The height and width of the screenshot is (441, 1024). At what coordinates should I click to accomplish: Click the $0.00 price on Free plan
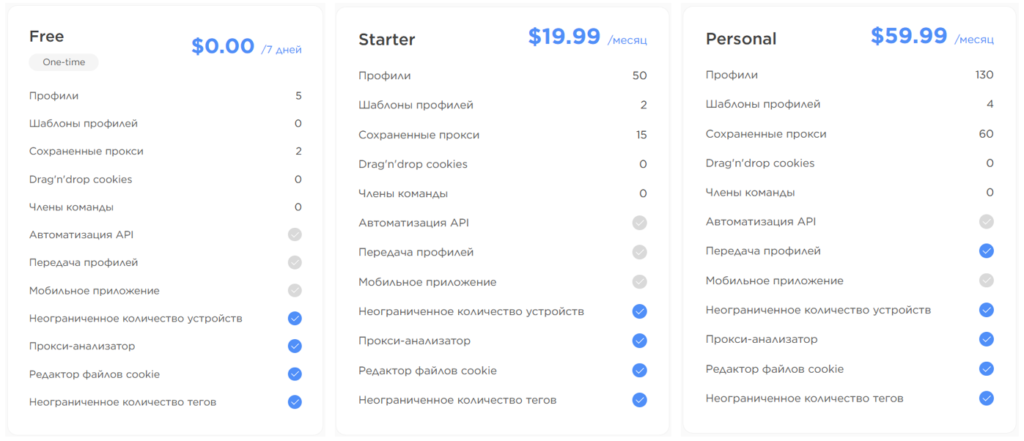pos(223,46)
